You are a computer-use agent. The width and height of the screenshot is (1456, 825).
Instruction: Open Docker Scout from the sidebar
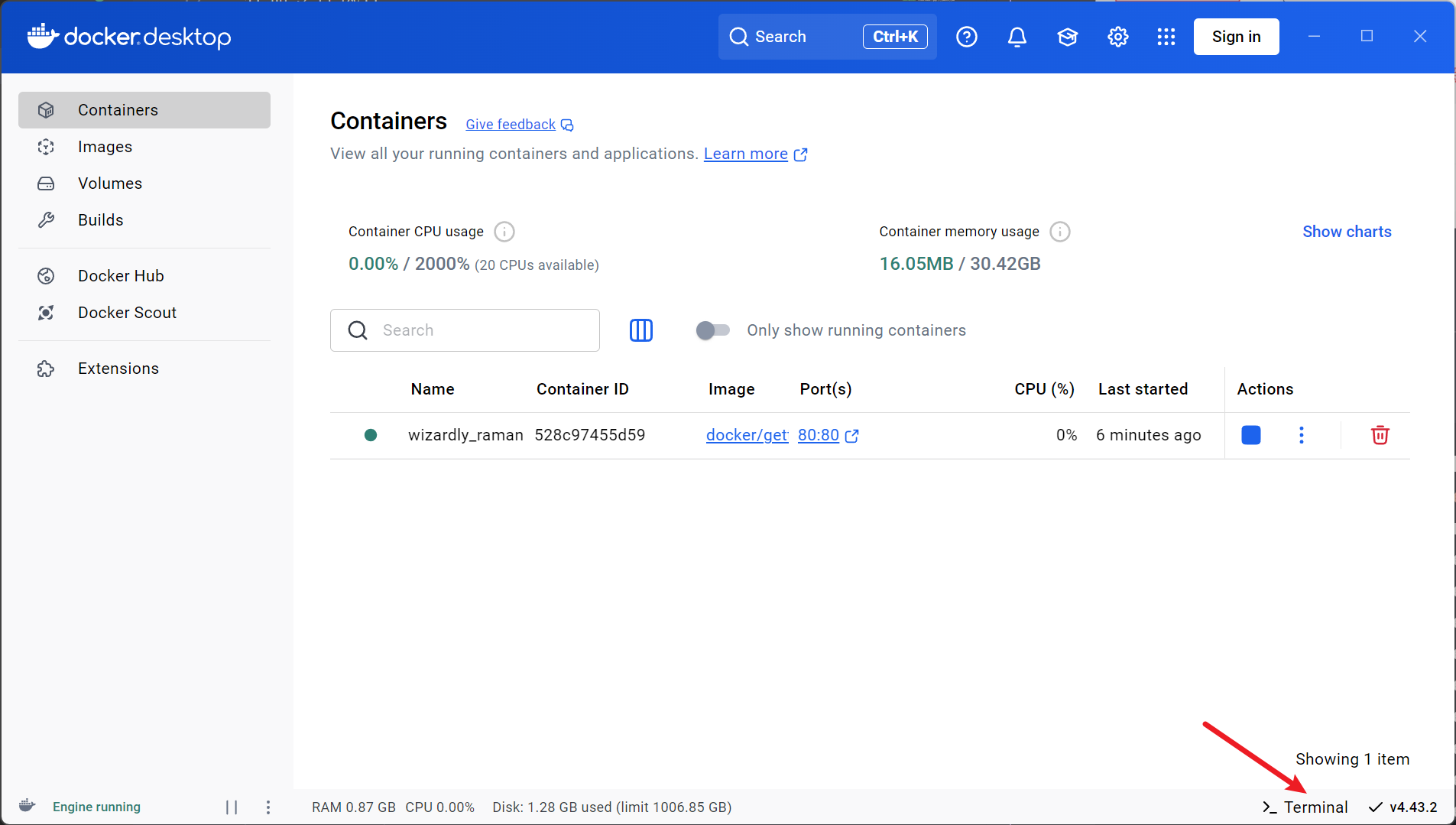pyautogui.click(x=127, y=312)
